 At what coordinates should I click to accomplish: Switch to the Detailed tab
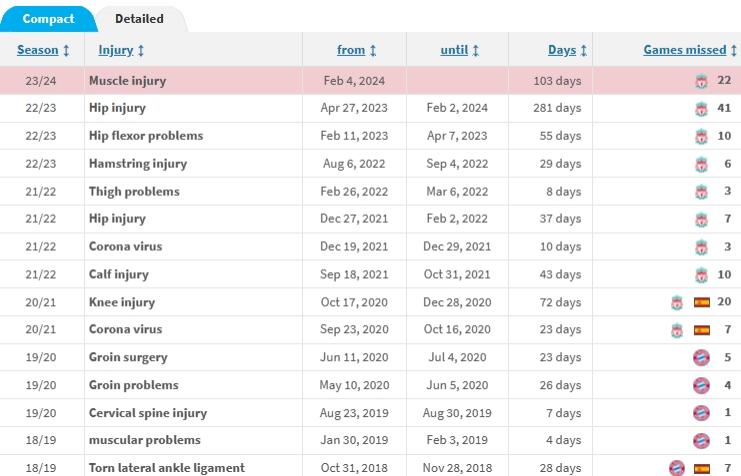139,19
